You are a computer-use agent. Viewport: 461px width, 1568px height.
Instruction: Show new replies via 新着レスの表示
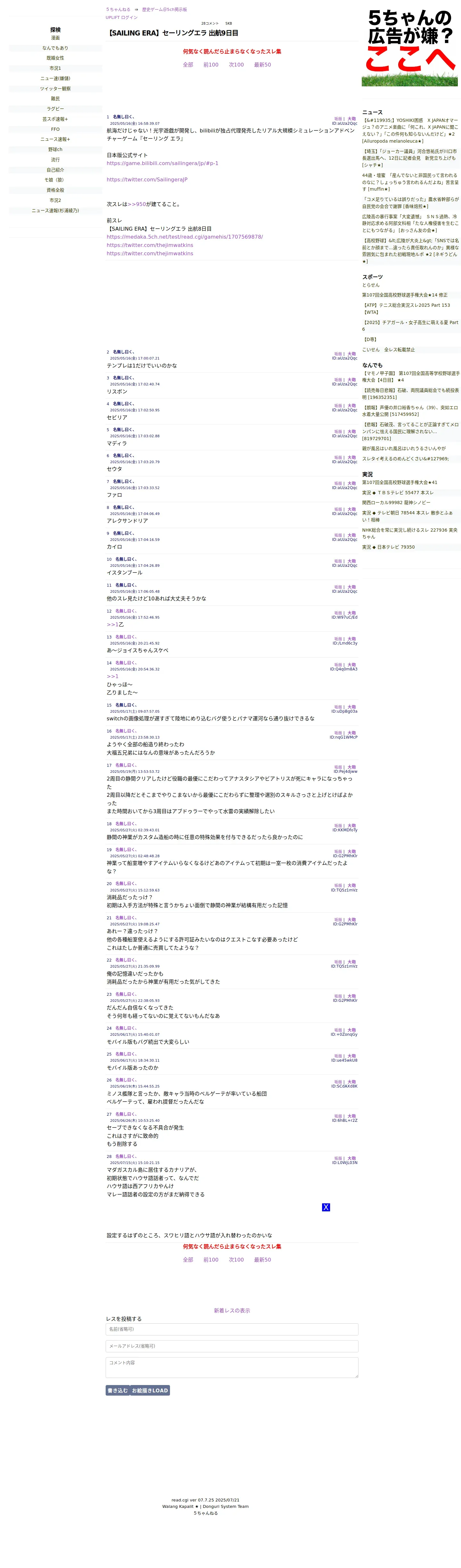pyautogui.click(x=232, y=1311)
